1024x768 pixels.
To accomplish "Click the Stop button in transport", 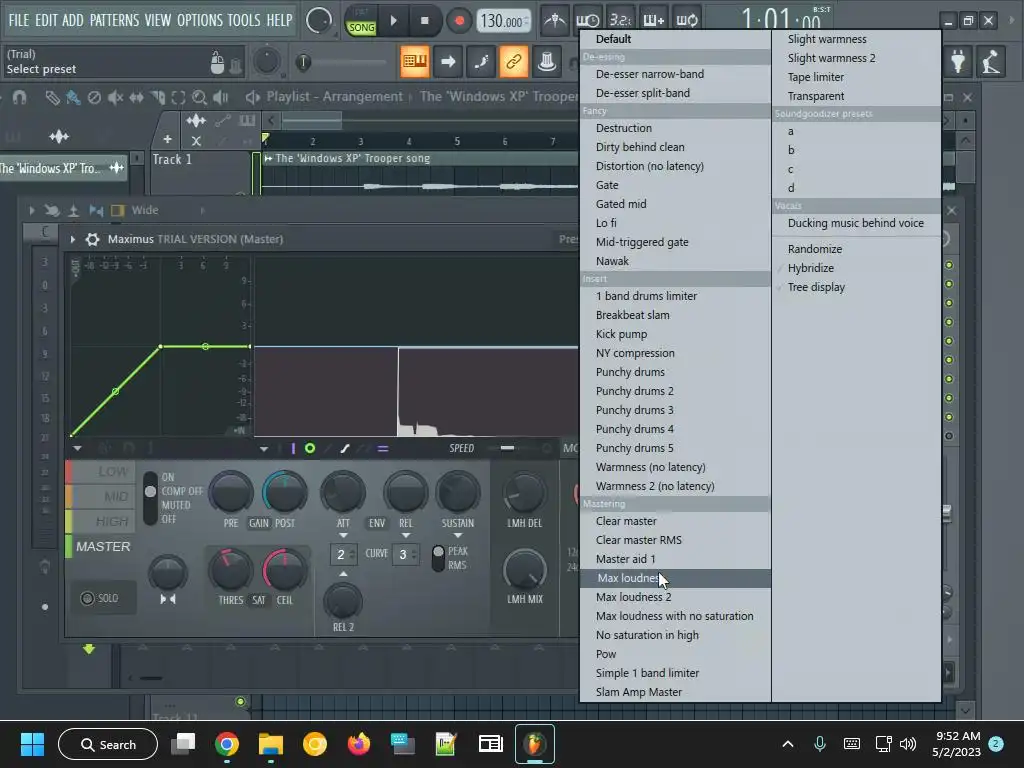I will pyautogui.click(x=424, y=21).
